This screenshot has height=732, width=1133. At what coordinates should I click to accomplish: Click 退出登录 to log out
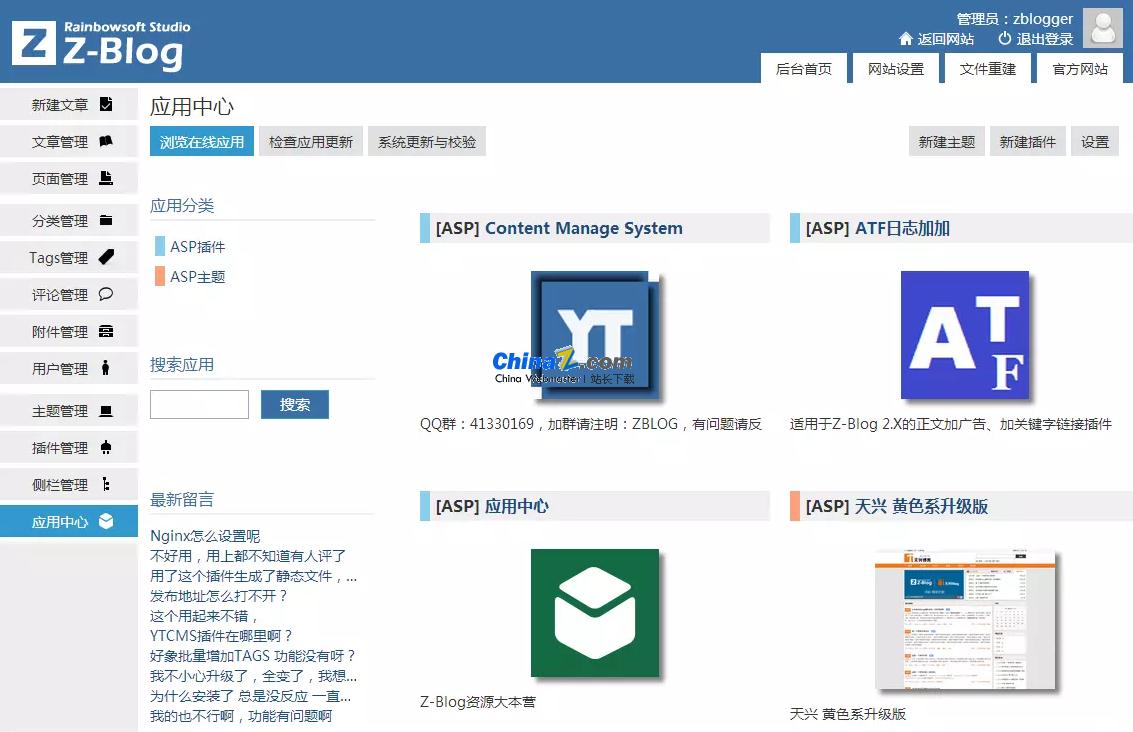[1045, 38]
